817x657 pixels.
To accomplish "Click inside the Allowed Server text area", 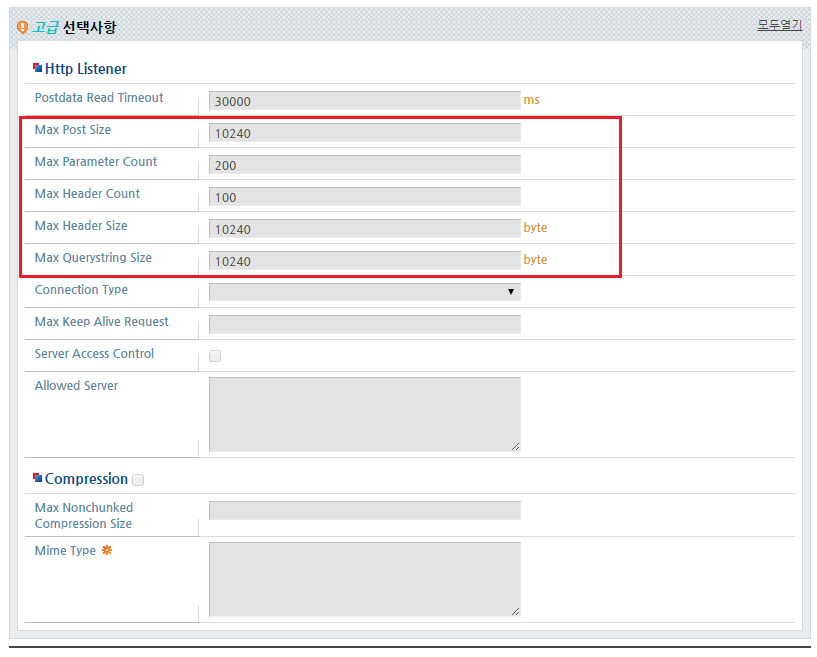I will click(365, 414).
